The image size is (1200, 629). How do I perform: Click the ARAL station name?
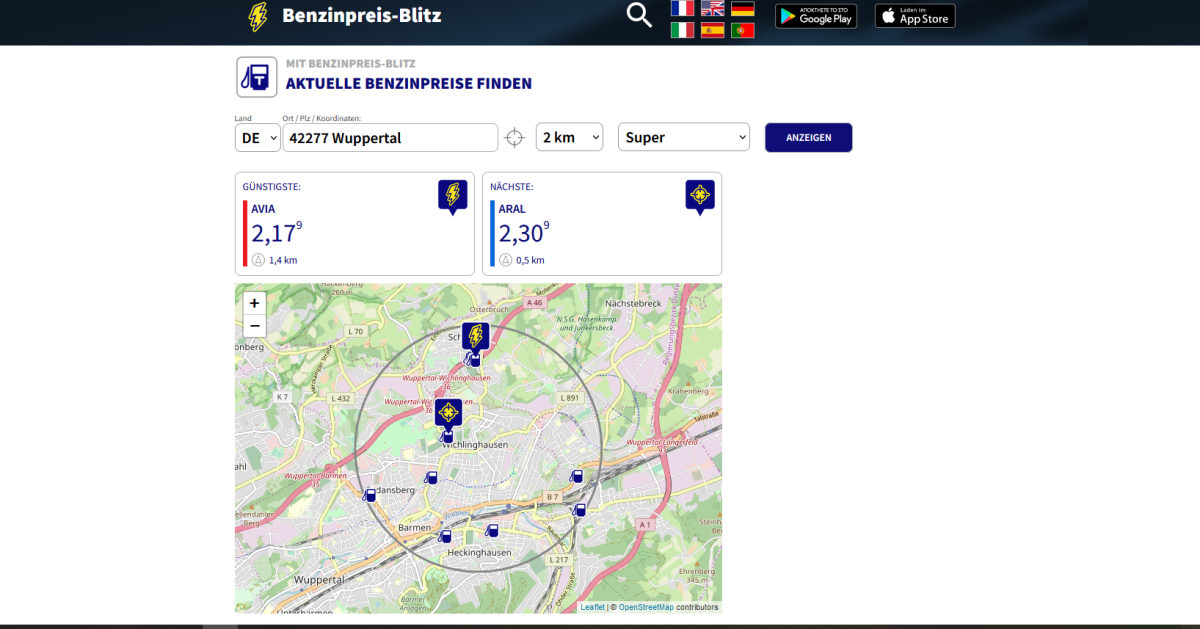(x=512, y=209)
